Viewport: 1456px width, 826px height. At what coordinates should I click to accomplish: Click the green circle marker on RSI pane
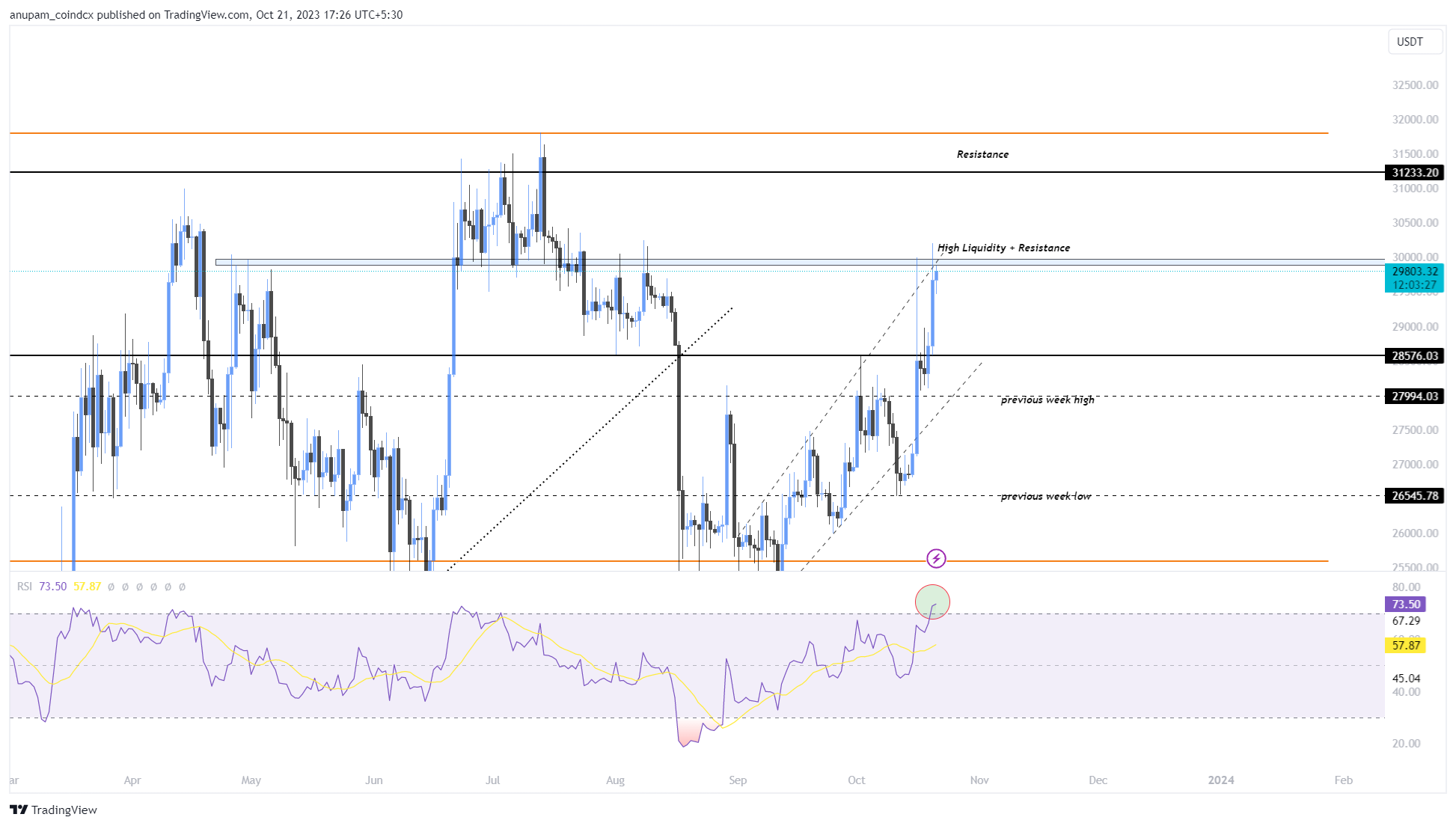point(932,602)
